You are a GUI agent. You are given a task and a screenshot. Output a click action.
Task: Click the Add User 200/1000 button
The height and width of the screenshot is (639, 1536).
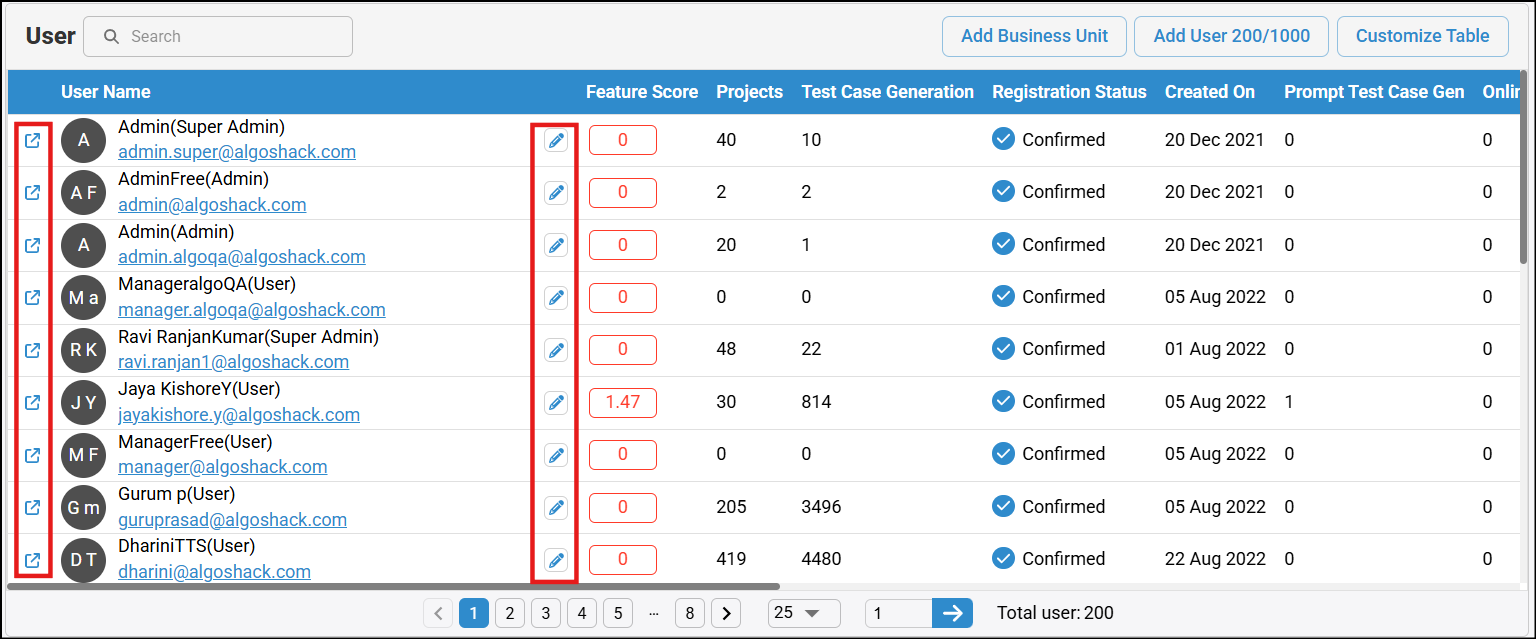[x=1231, y=36]
